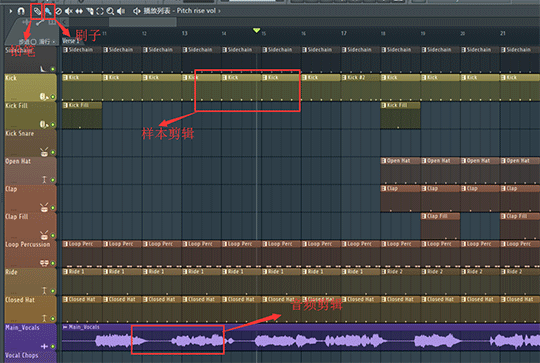Mute the Clap track
This screenshot has width=540, height=363.
click(53, 208)
